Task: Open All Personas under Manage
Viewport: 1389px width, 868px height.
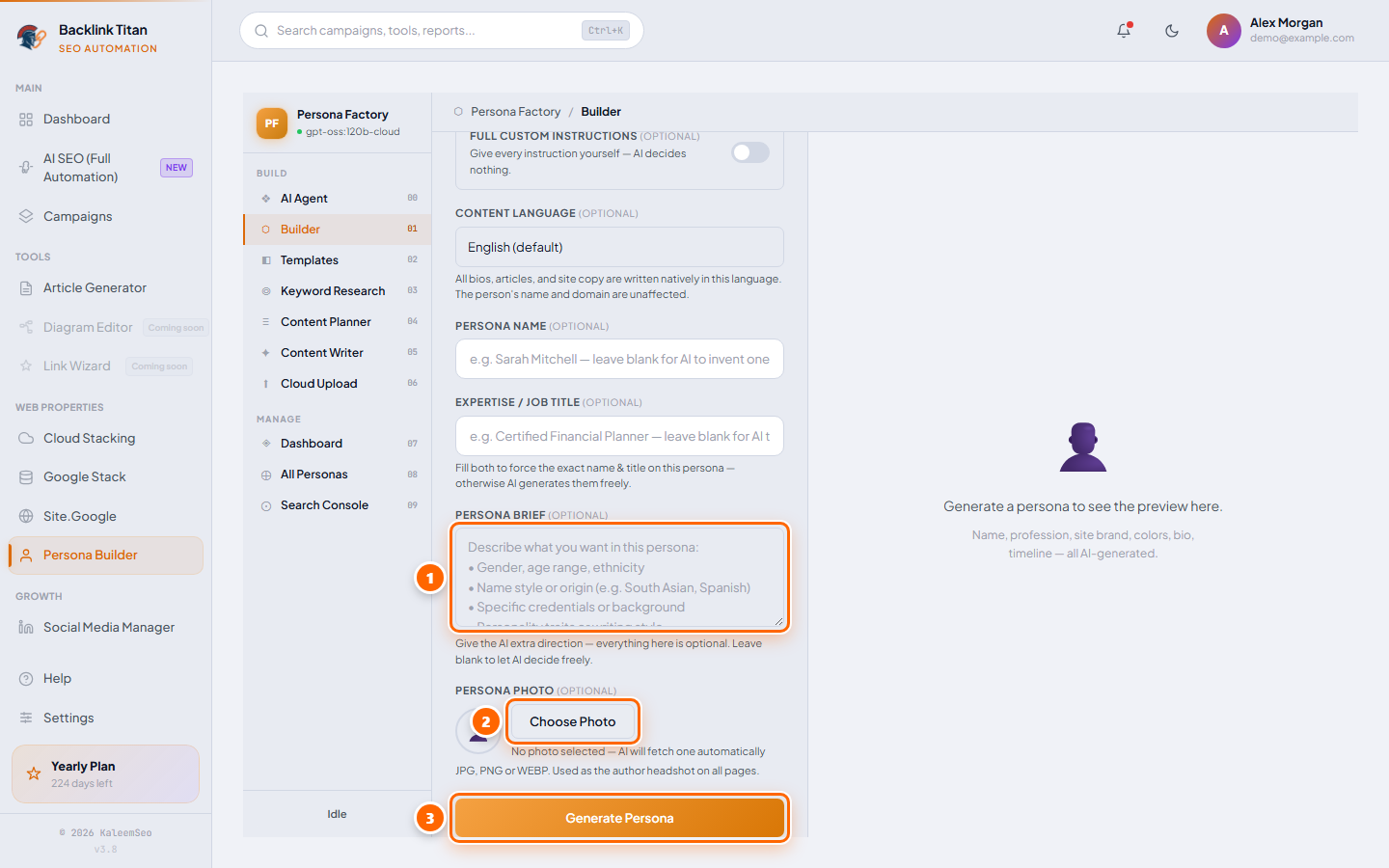Action: pos(338,475)
